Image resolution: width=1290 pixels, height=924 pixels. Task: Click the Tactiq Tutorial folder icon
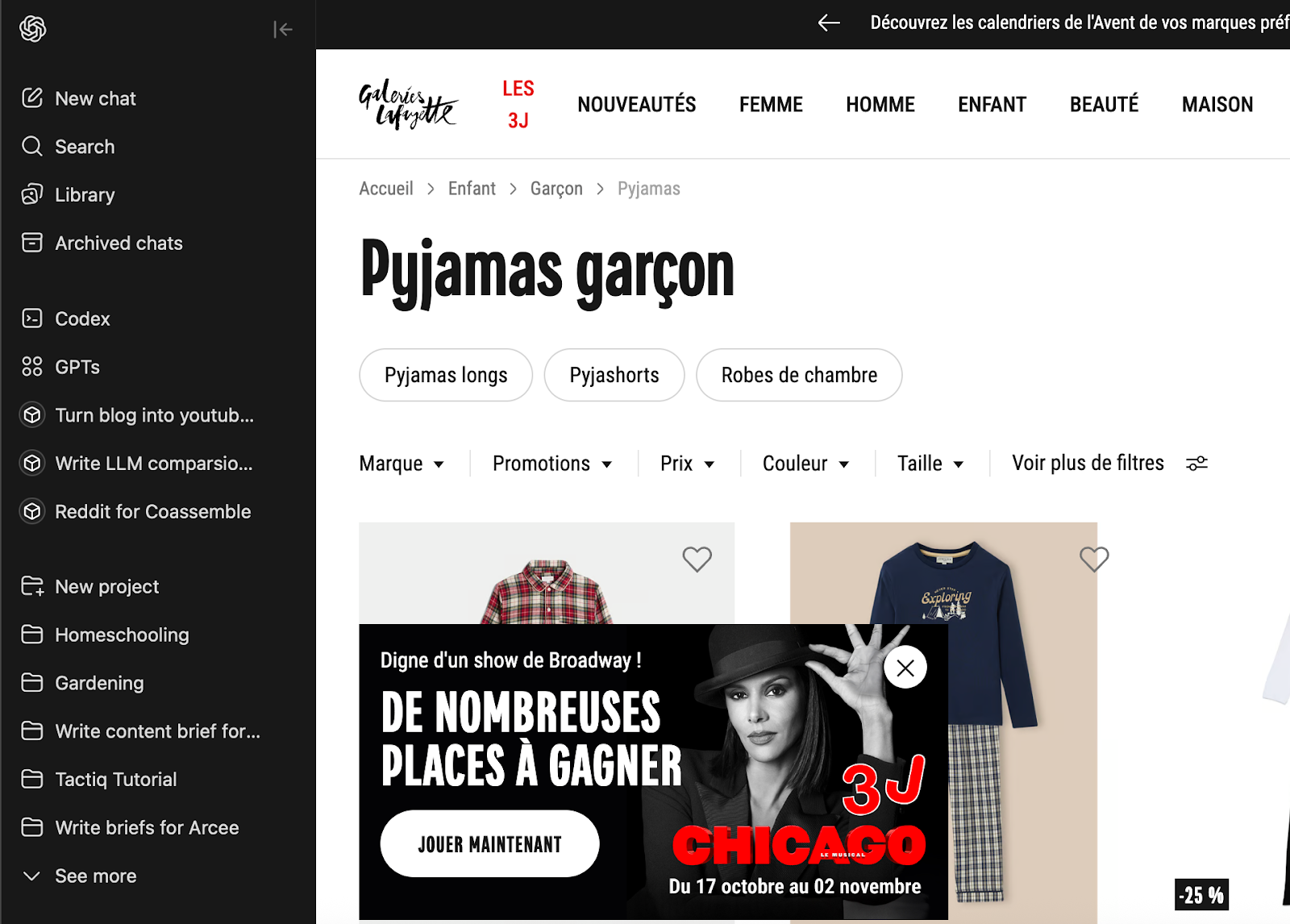tap(32, 780)
